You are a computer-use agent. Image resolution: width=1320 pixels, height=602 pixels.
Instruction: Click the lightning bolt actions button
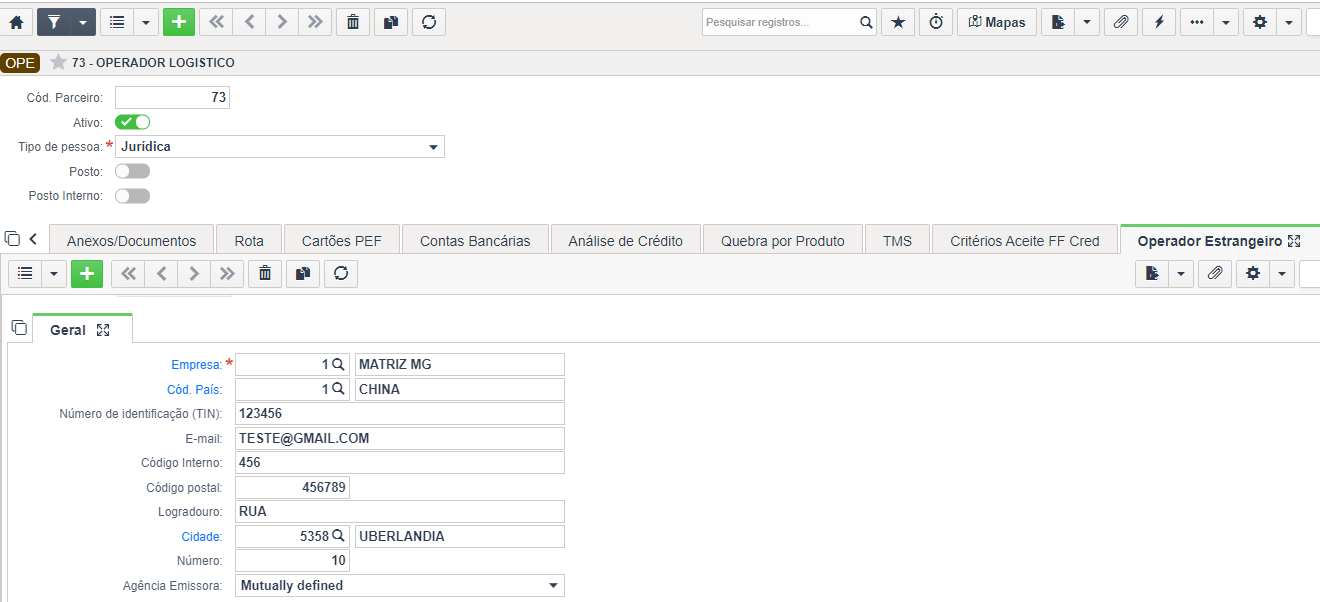click(1159, 22)
